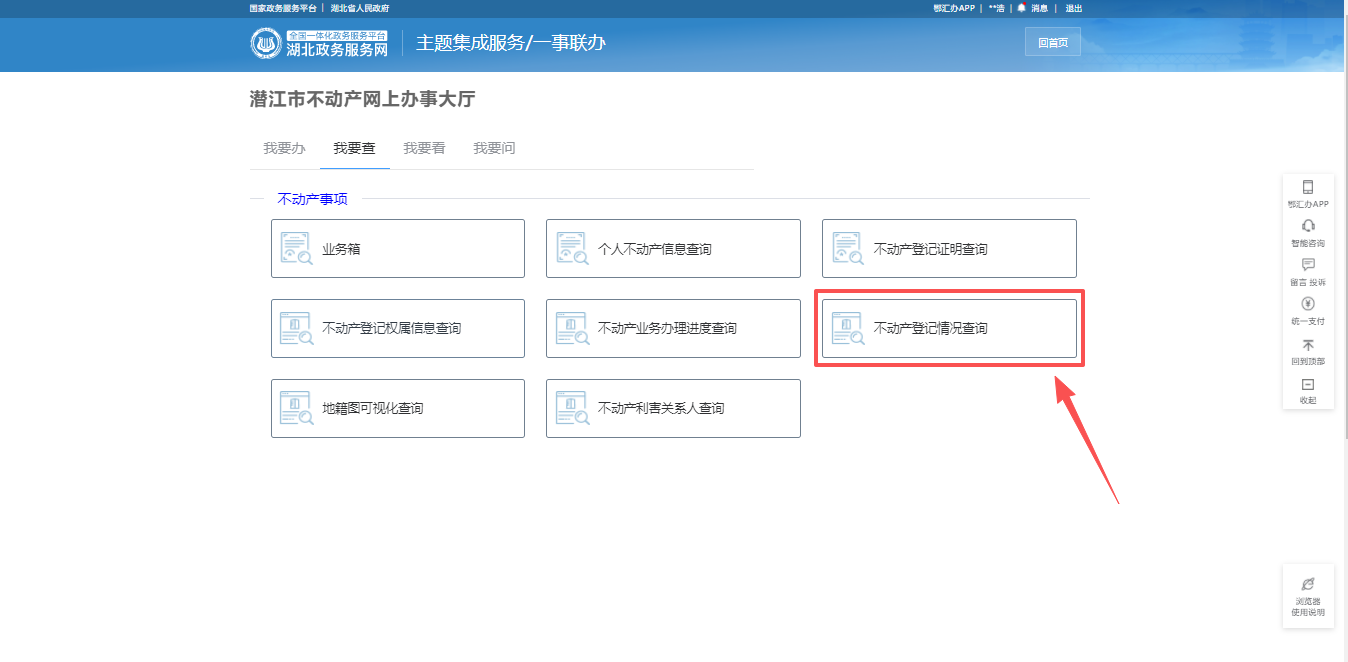Click the 湖北政务服务网 logo

click(x=319, y=43)
